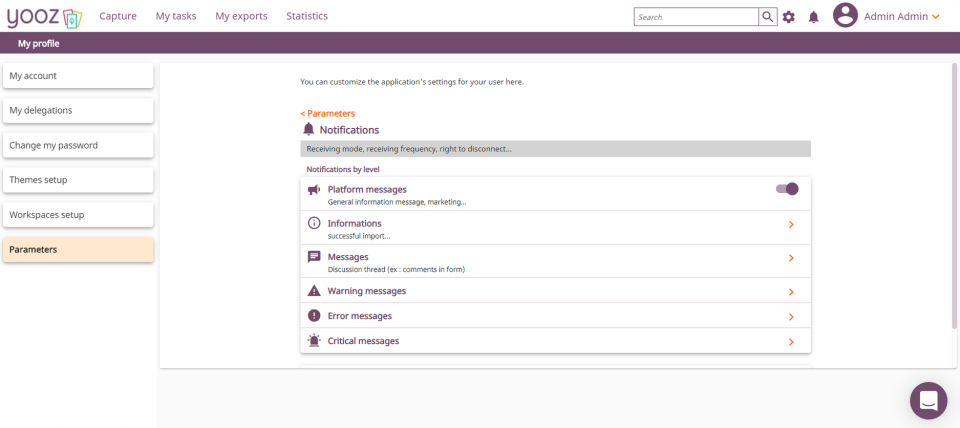Expand the Critical messages chevron
960x428 pixels.
coord(791,342)
